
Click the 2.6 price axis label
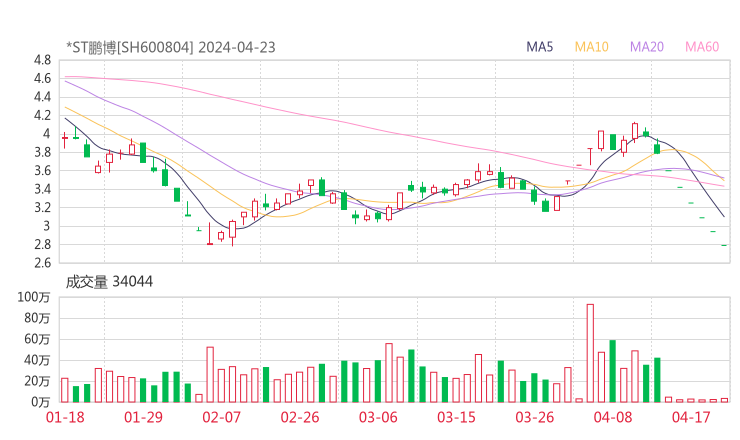[x=42, y=263]
